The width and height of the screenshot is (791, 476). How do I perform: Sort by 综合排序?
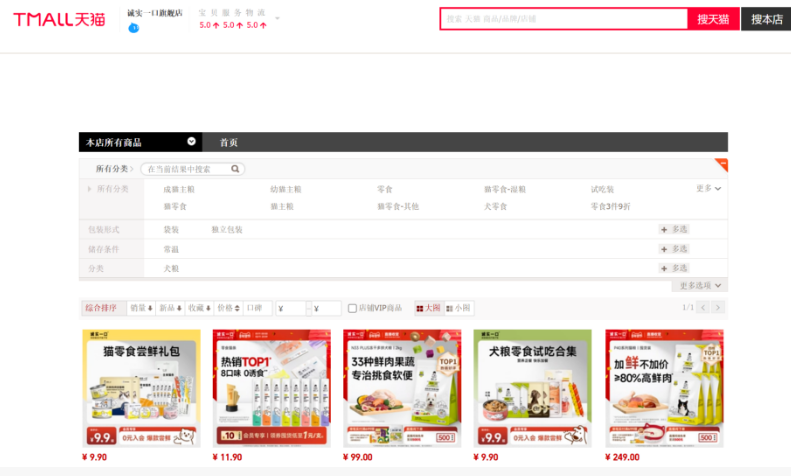(103, 308)
